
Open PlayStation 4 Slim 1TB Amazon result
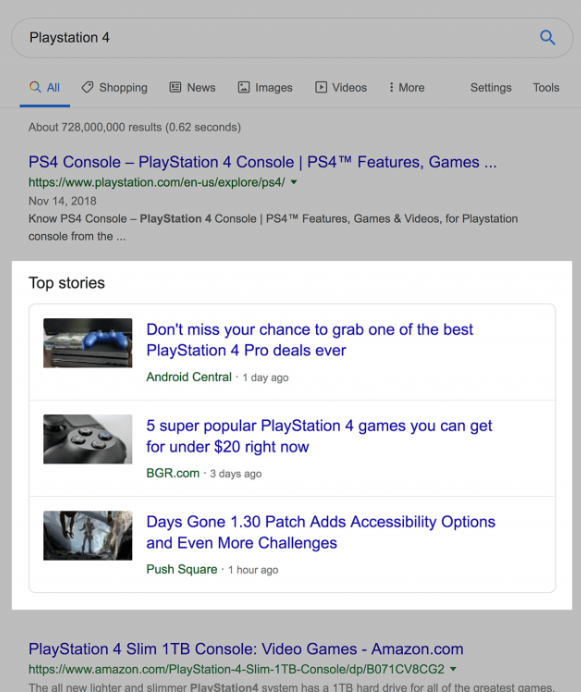pyautogui.click(x=246, y=649)
